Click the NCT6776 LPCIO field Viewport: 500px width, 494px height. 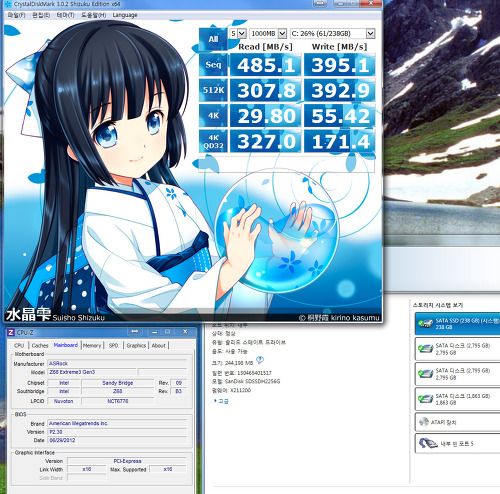coord(118,401)
